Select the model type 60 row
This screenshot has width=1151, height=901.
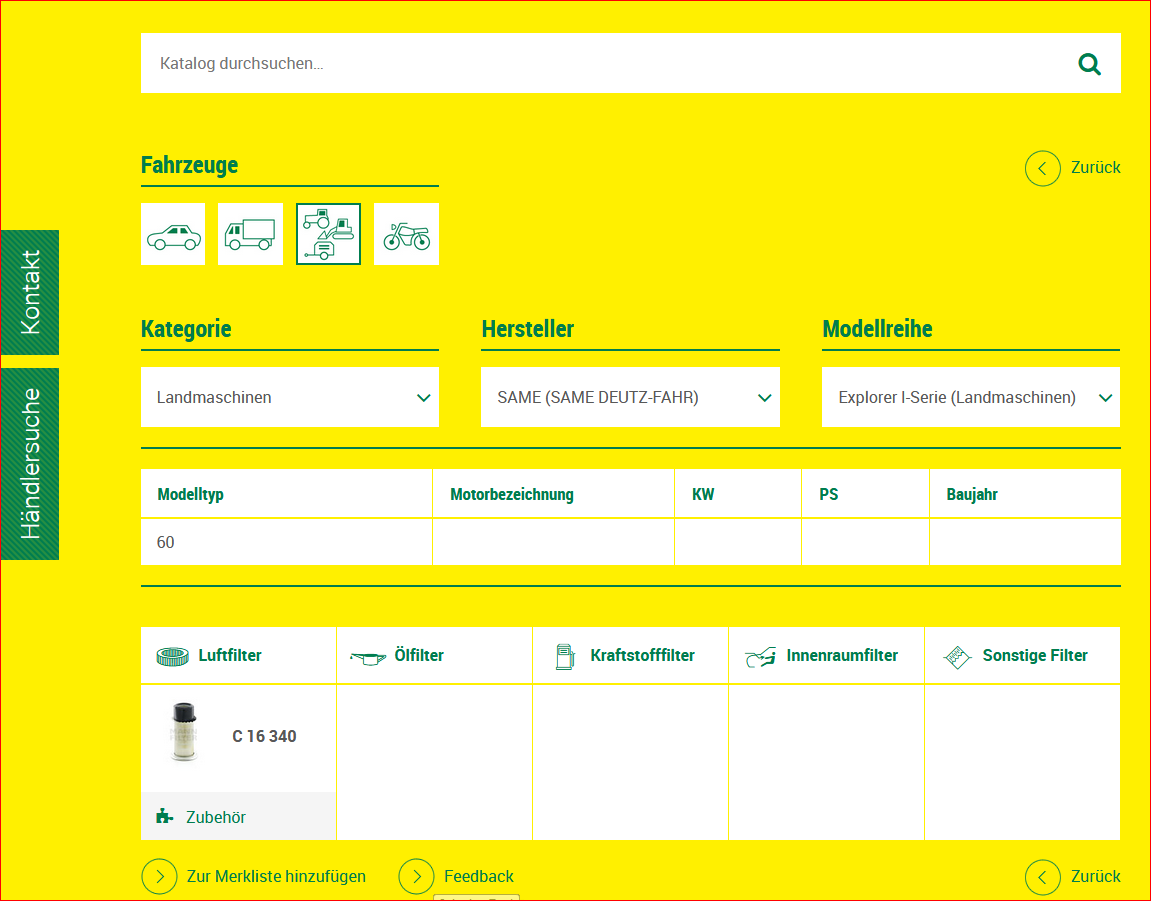286,543
